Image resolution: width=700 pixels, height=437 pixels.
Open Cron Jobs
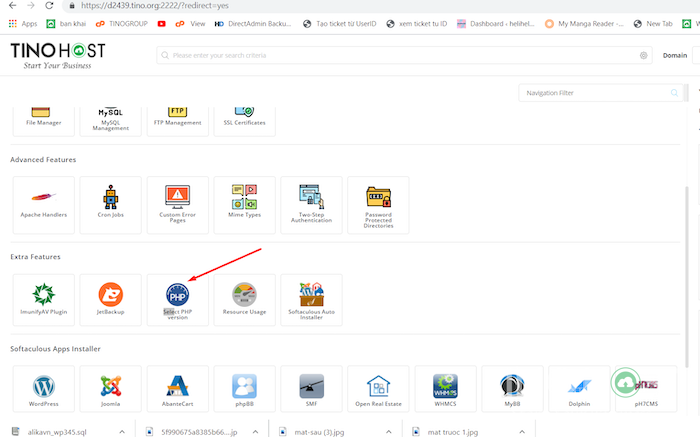(x=111, y=205)
